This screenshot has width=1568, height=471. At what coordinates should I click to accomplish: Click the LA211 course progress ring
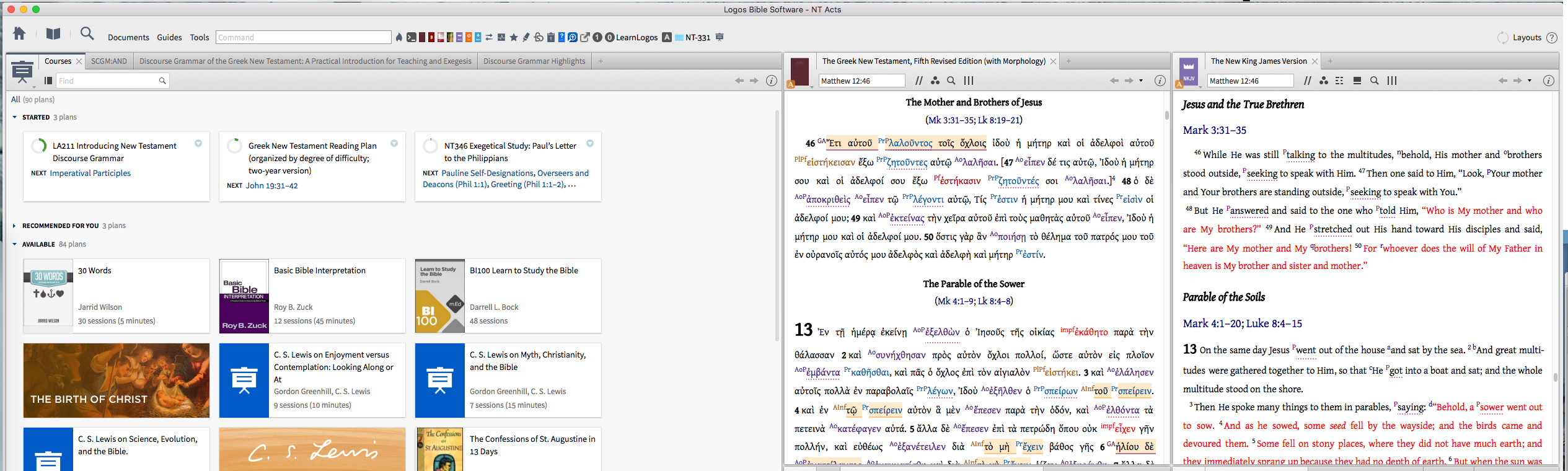click(38, 146)
